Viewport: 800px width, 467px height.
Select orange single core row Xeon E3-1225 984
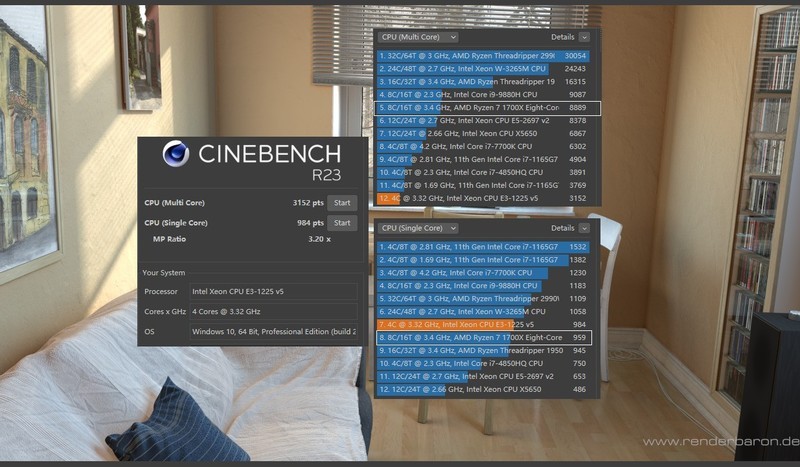(x=483, y=325)
